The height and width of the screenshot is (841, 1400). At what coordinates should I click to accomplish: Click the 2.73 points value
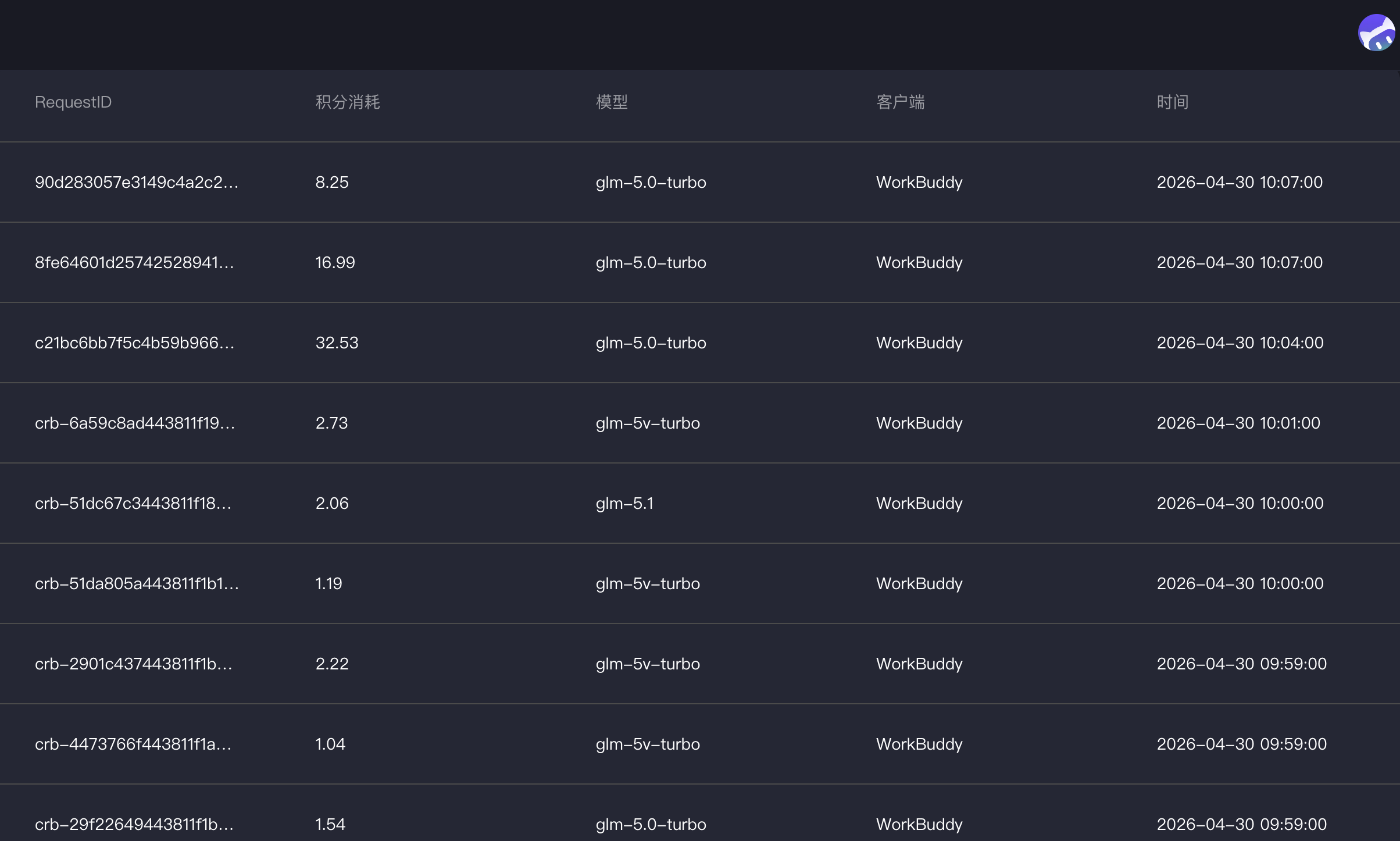(x=331, y=423)
